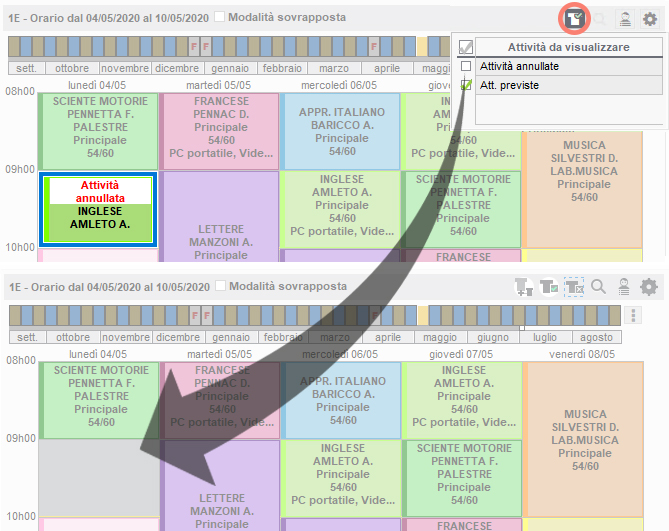The image size is (669, 531).
Task: Click lunedì 04/05 header in top timetable
Action: click(97, 85)
